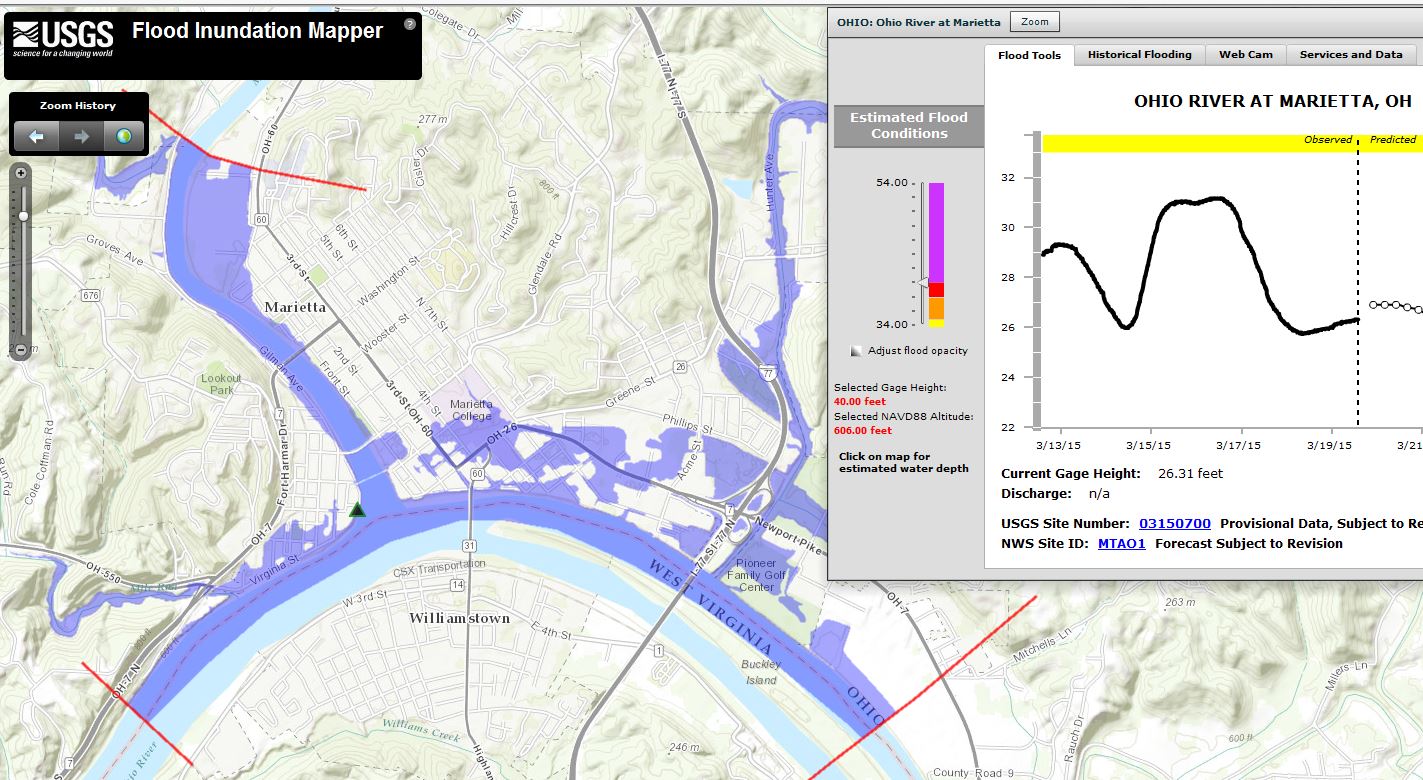Switch to the Historical Flooding tab
The height and width of the screenshot is (780, 1423).
tap(1139, 55)
